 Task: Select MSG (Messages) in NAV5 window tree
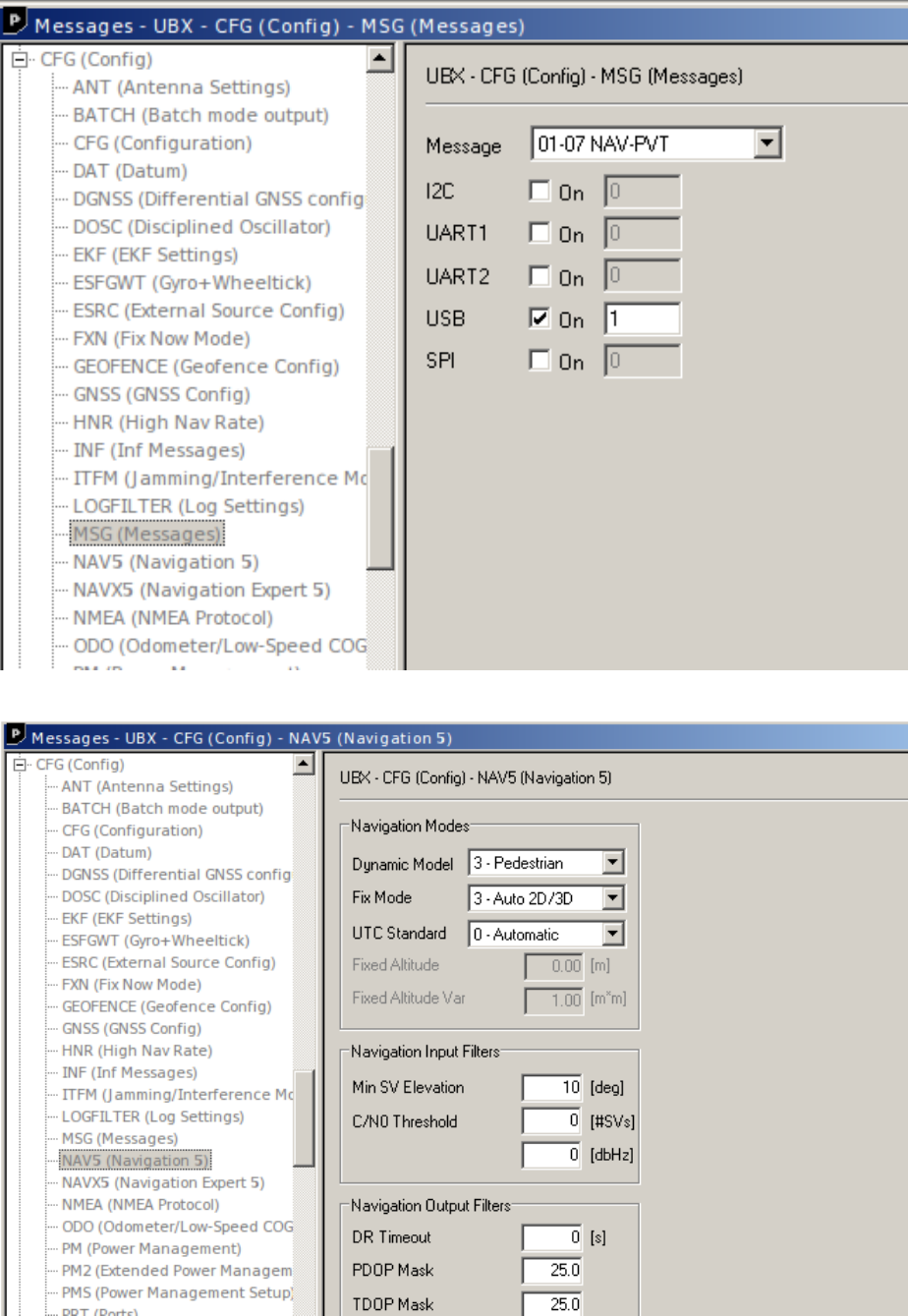pos(120,1139)
